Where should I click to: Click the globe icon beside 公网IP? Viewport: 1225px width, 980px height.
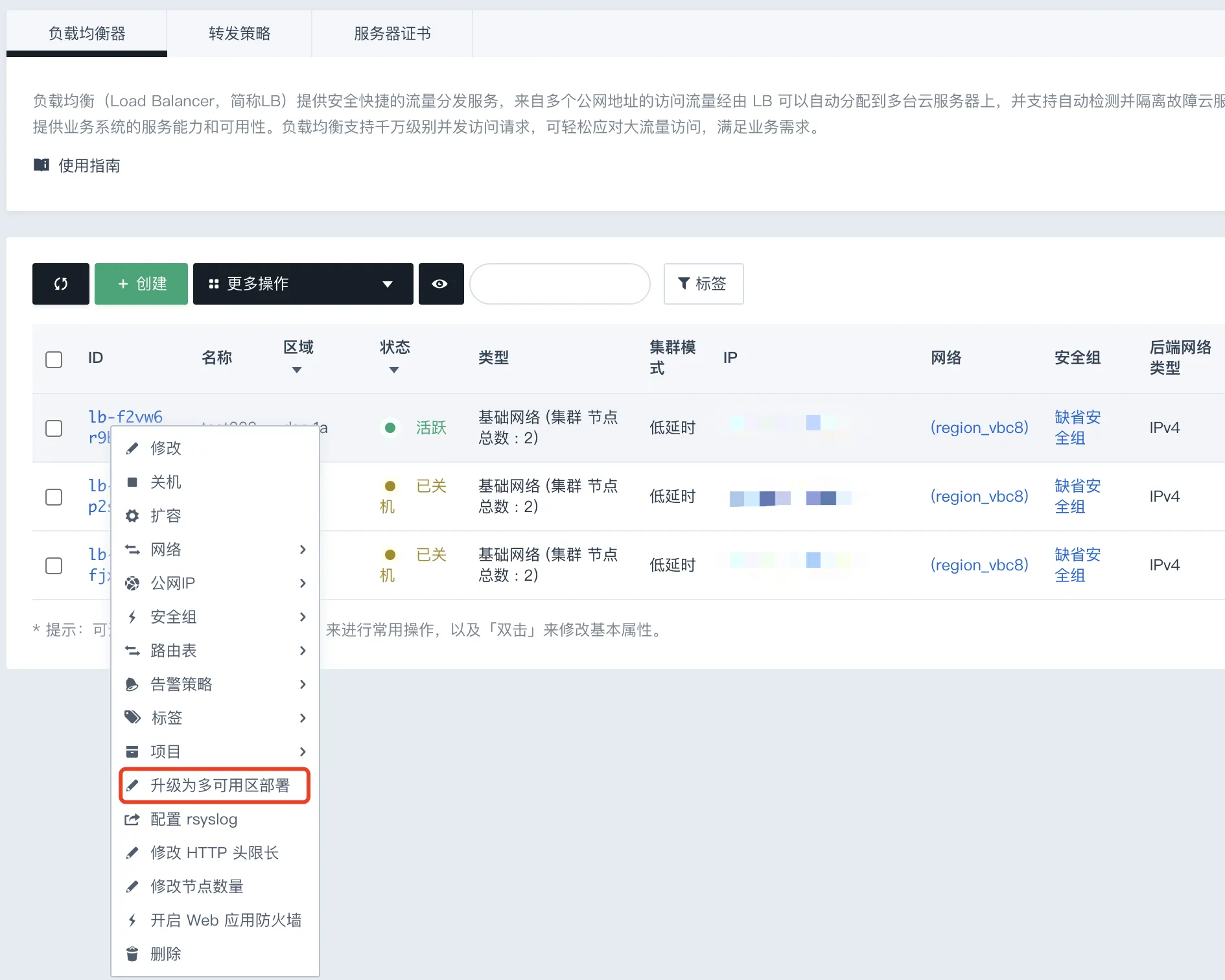[x=132, y=583]
